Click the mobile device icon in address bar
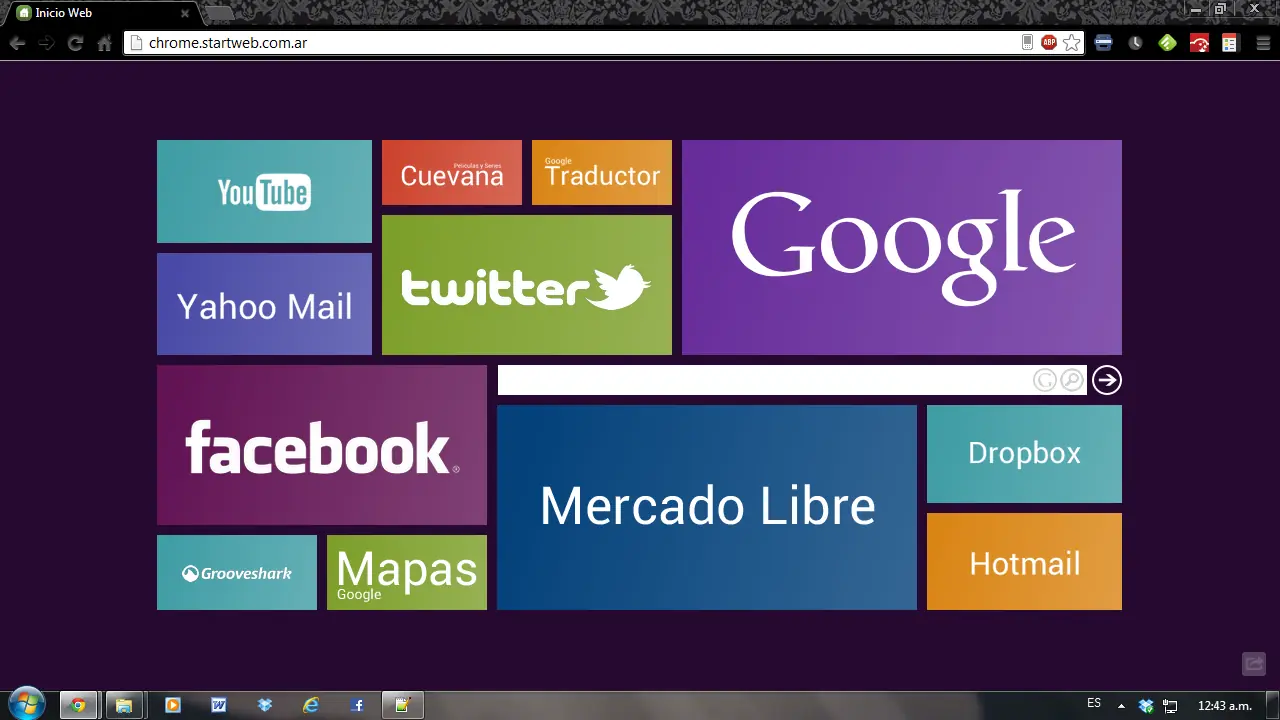 (1027, 42)
